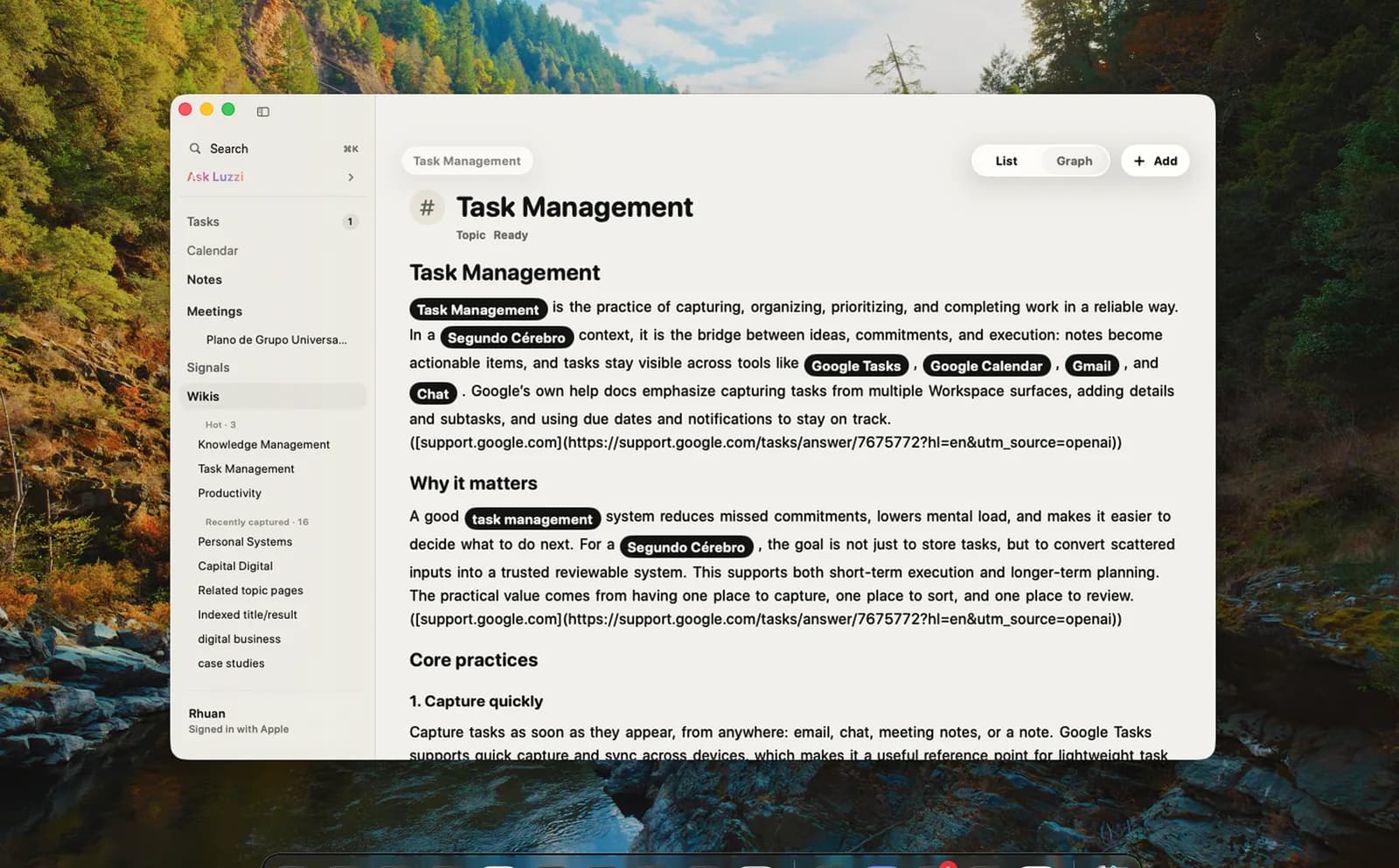Image resolution: width=1399 pixels, height=868 pixels.
Task: Click the Tasks count badge 1
Action: pyautogui.click(x=350, y=222)
